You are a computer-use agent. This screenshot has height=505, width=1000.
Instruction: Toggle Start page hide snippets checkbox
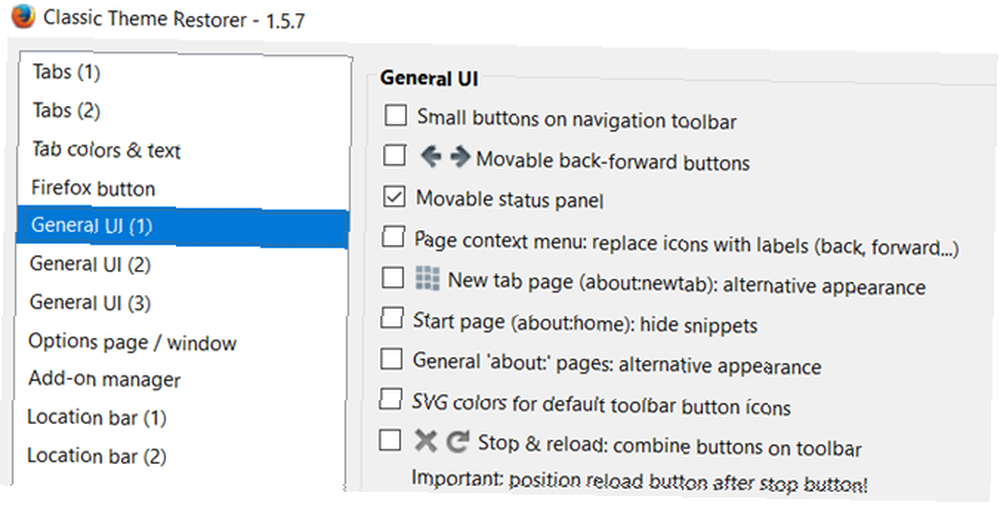tap(392, 318)
